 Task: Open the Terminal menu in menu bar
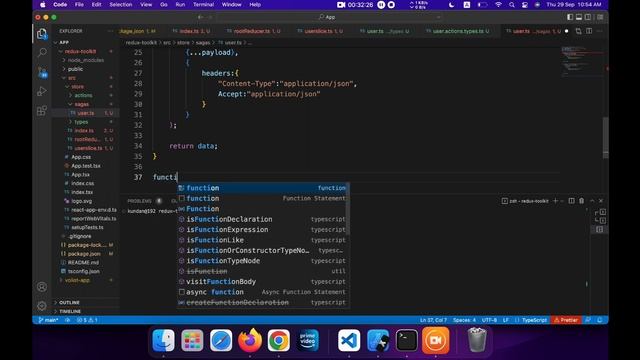pyautogui.click(x=204, y=5)
